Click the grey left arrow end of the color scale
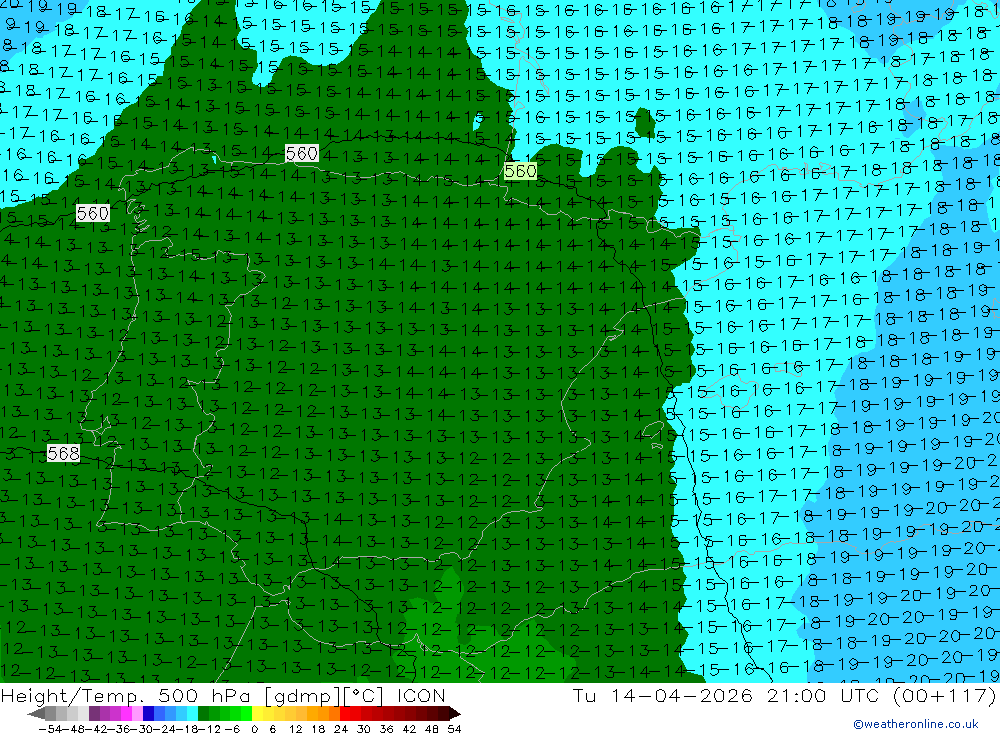The height and width of the screenshot is (733, 1000). pyautogui.click(x=36, y=714)
